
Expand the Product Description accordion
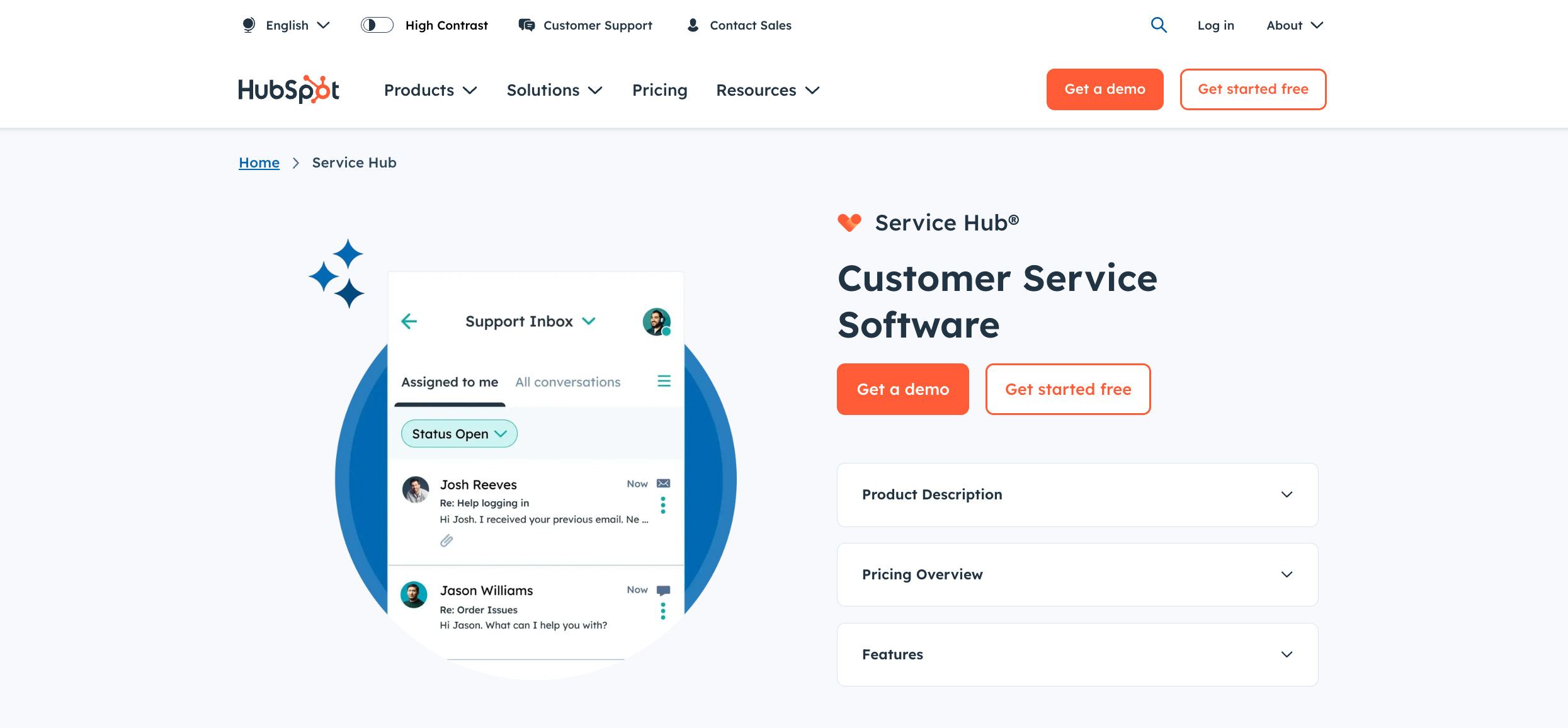(x=1077, y=495)
